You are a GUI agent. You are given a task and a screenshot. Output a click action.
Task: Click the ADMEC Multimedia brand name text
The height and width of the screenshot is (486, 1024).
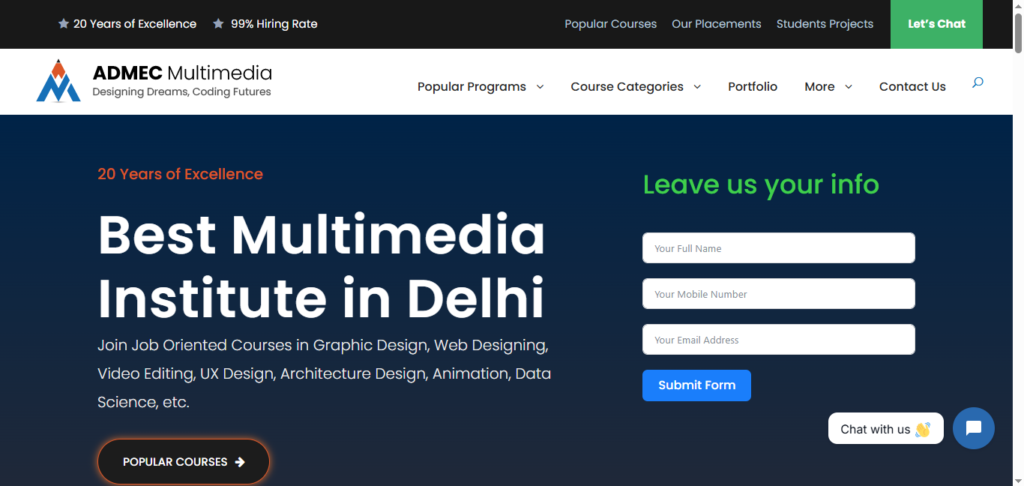point(182,73)
